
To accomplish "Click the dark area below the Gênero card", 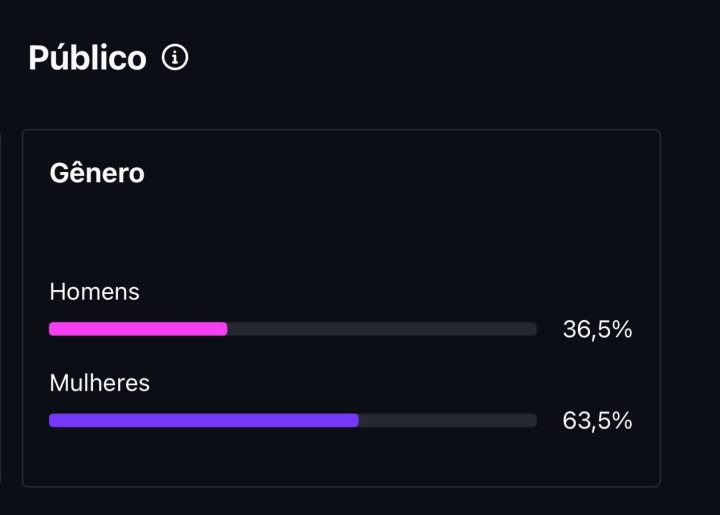I will pyautogui.click(x=341, y=501).
